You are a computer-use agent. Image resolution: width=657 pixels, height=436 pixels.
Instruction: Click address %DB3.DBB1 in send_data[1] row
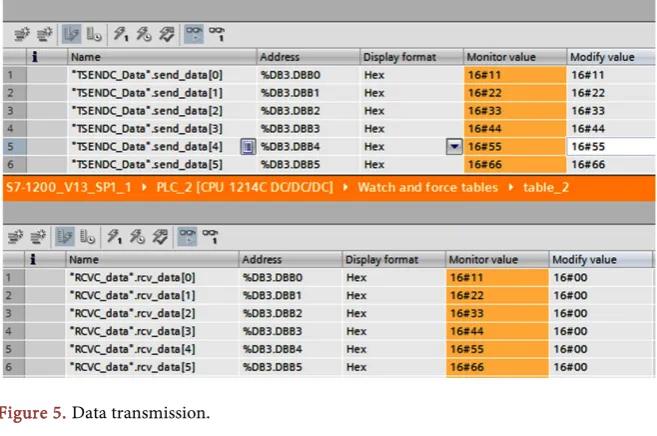[x=308, y=93]
